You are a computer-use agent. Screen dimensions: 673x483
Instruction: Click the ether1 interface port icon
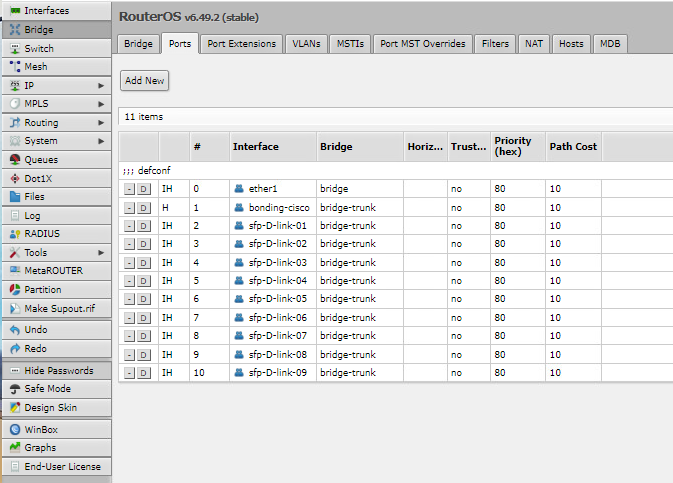click(x=239, y=188)
